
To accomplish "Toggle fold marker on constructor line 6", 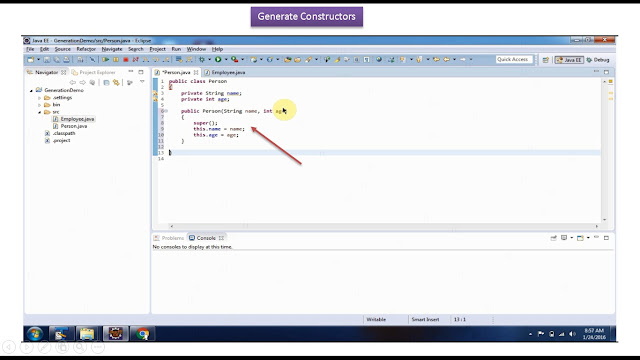I will (166, 111).
